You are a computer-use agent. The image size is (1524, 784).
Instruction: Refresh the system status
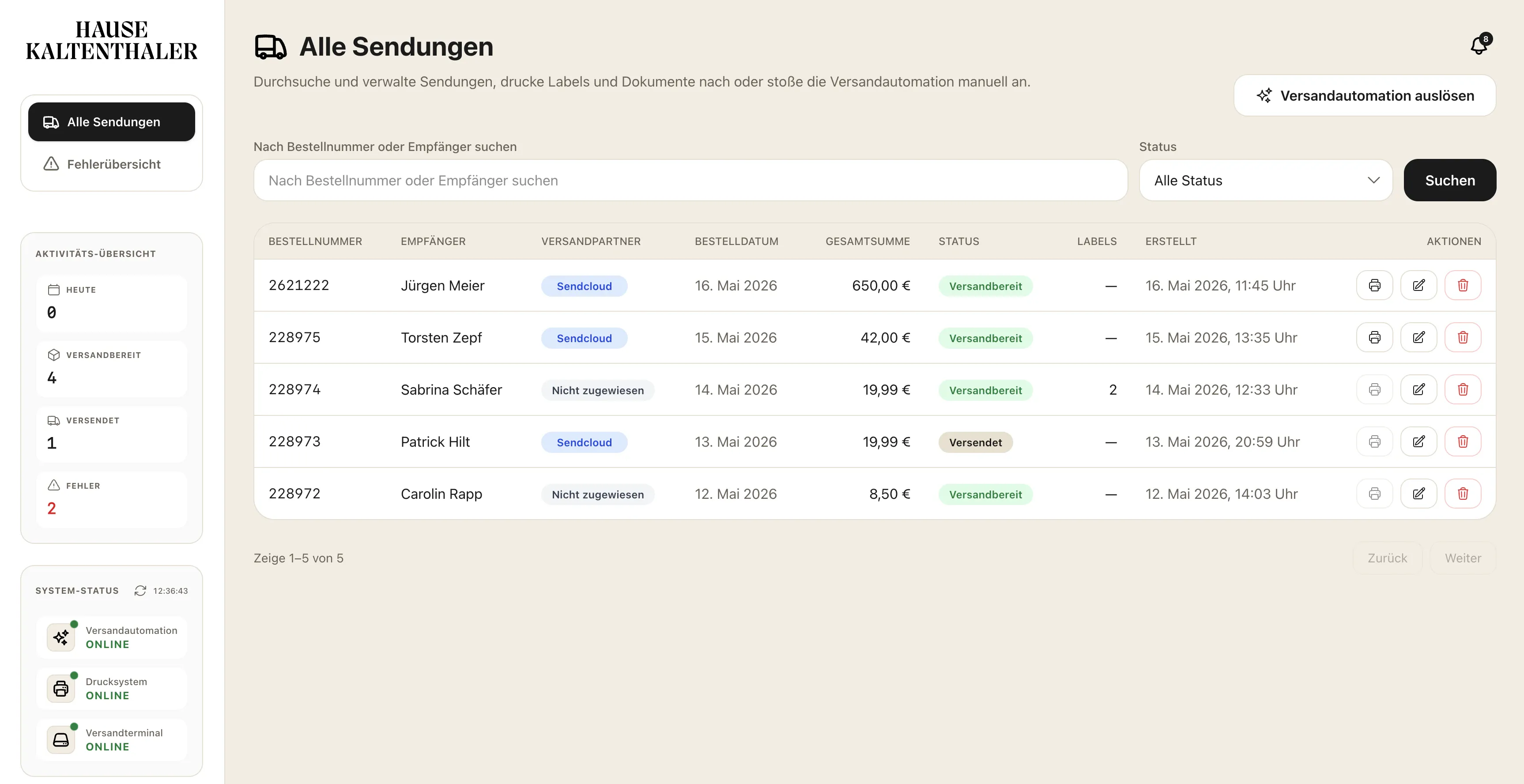140,591
